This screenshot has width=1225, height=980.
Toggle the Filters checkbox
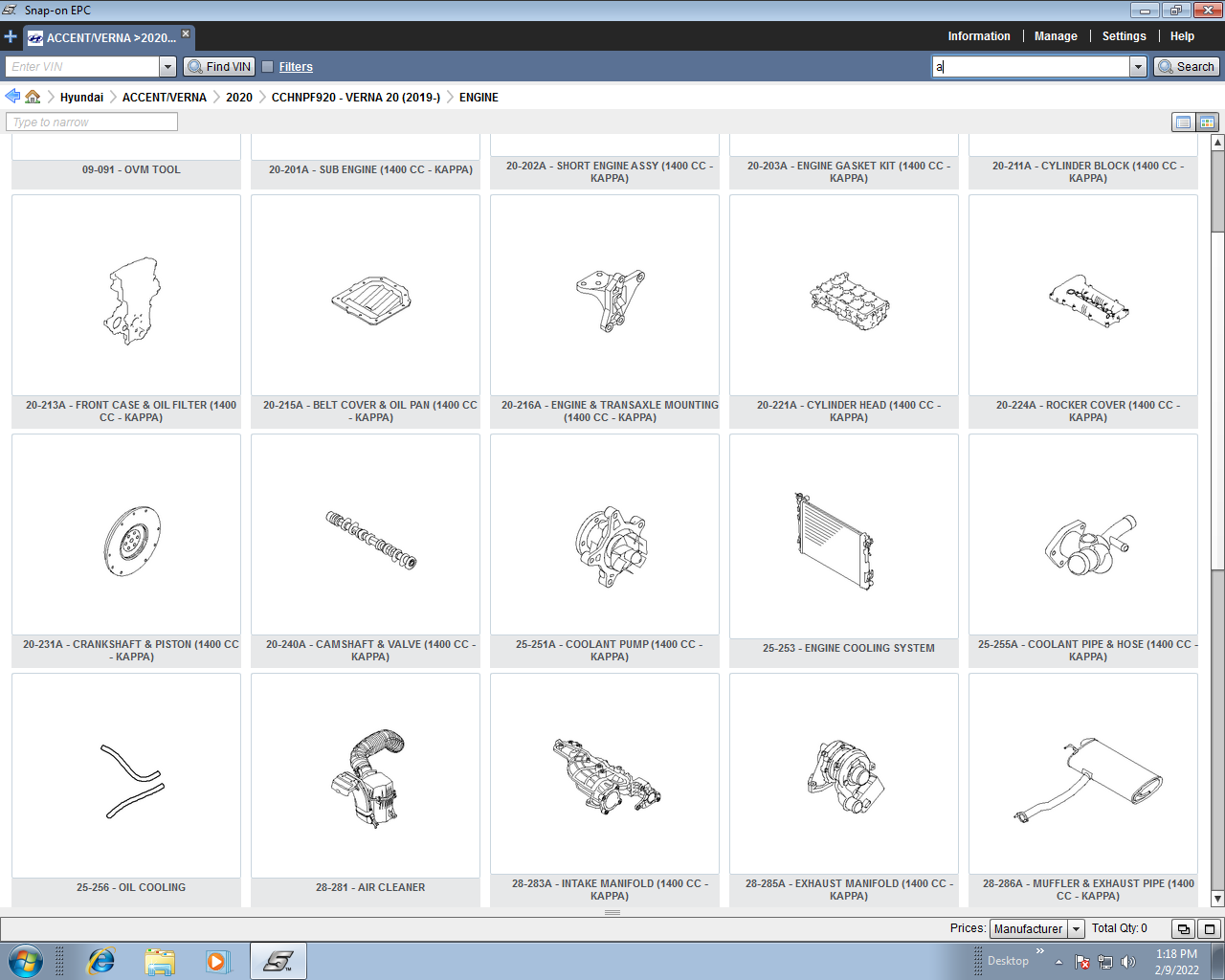268,67
